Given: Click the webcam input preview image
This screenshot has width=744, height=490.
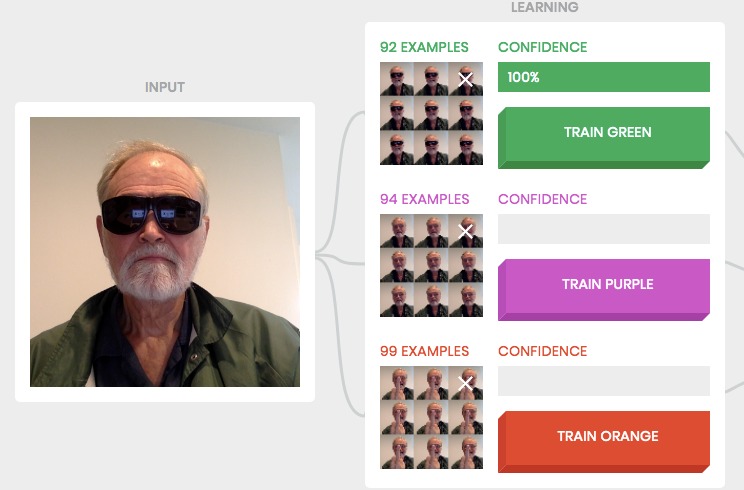Looking at the screenshot, I should point(165,252).
